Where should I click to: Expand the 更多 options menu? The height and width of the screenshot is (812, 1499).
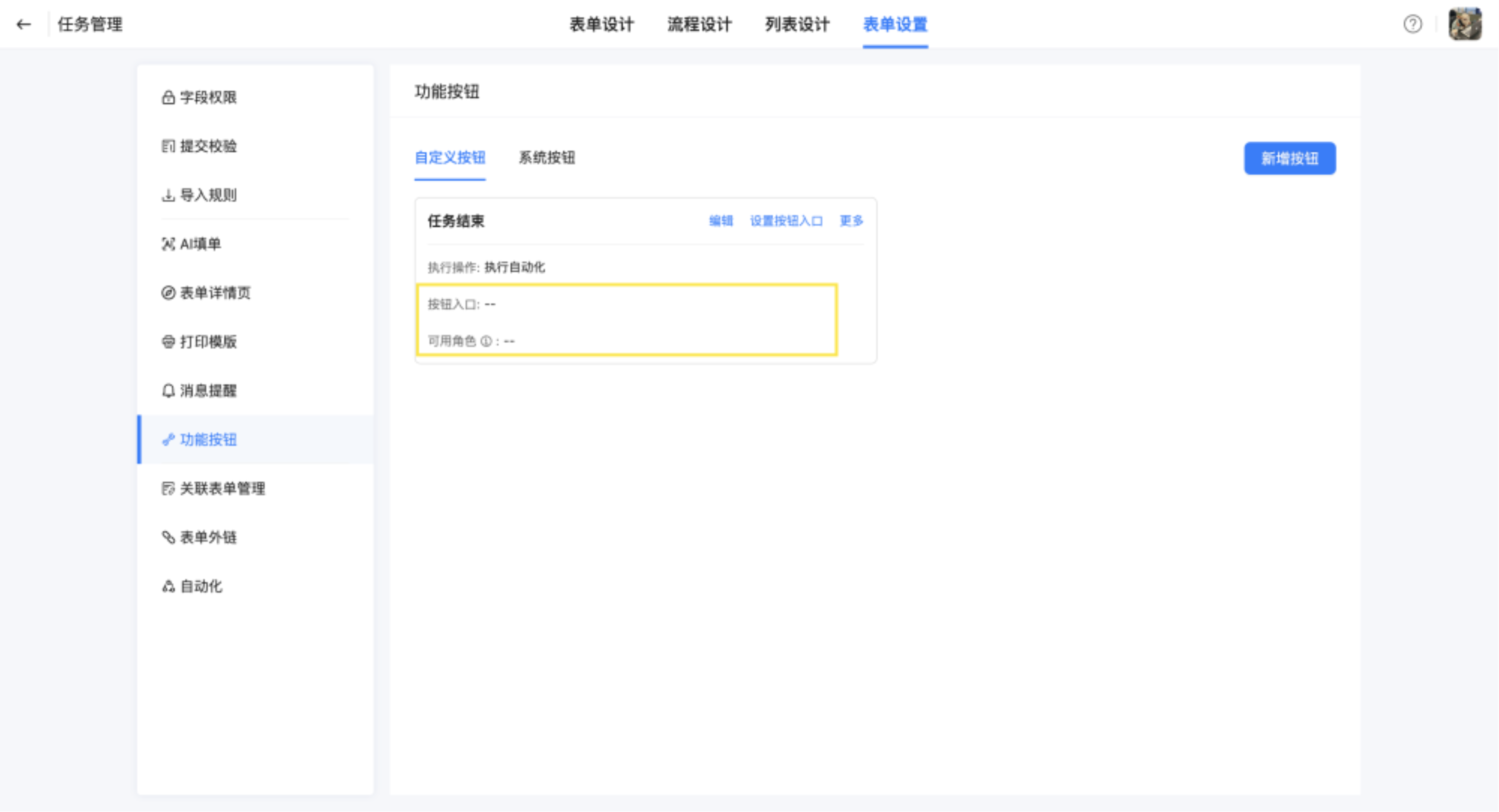click(x=851, y=221)
